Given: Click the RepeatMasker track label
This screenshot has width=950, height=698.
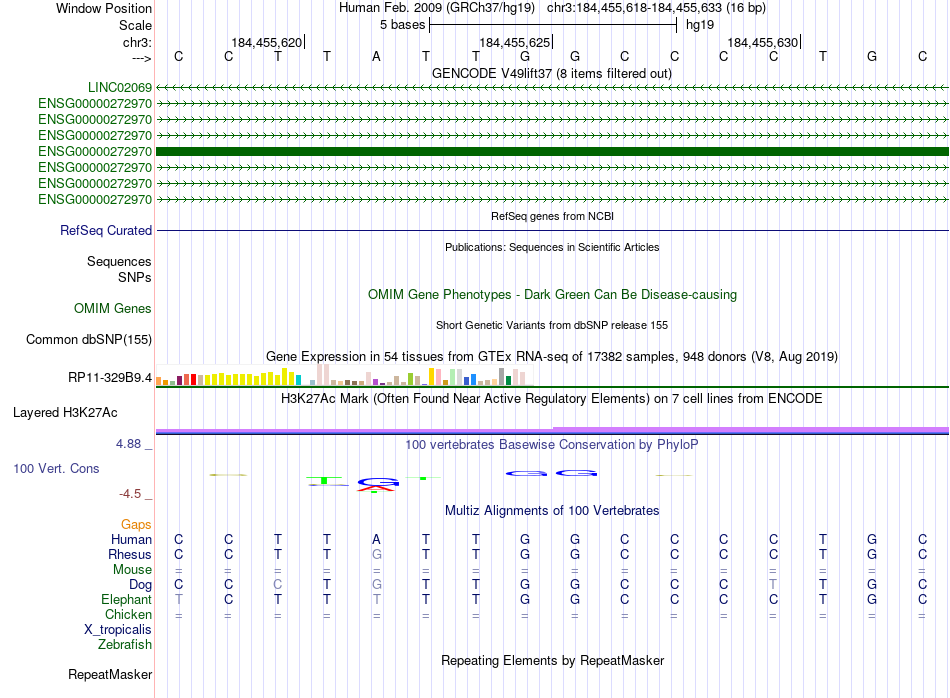Looking at the screenshot, I should pos(110,674).
